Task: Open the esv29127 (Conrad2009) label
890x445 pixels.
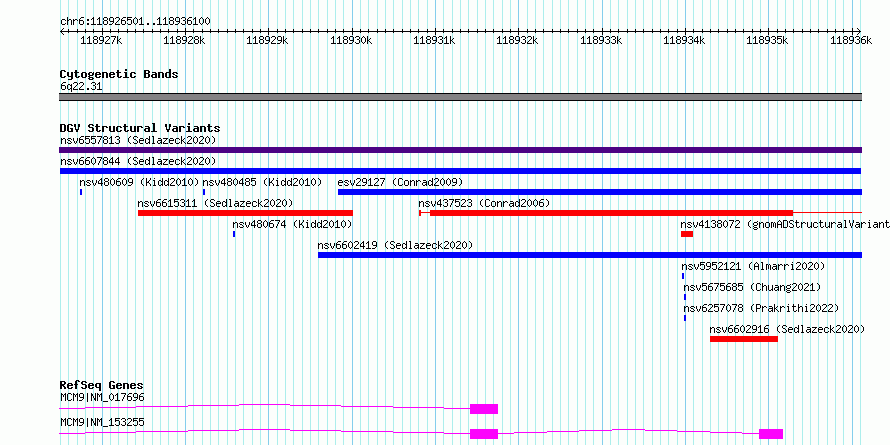Action: pos(400,182)
